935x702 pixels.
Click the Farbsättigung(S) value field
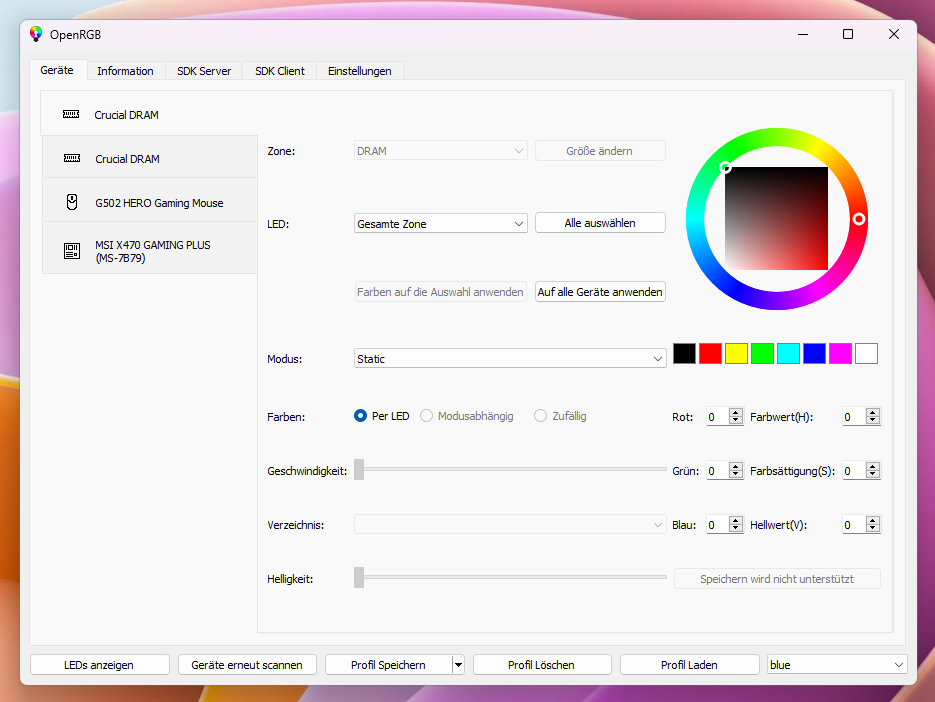(x=854, y=471)
